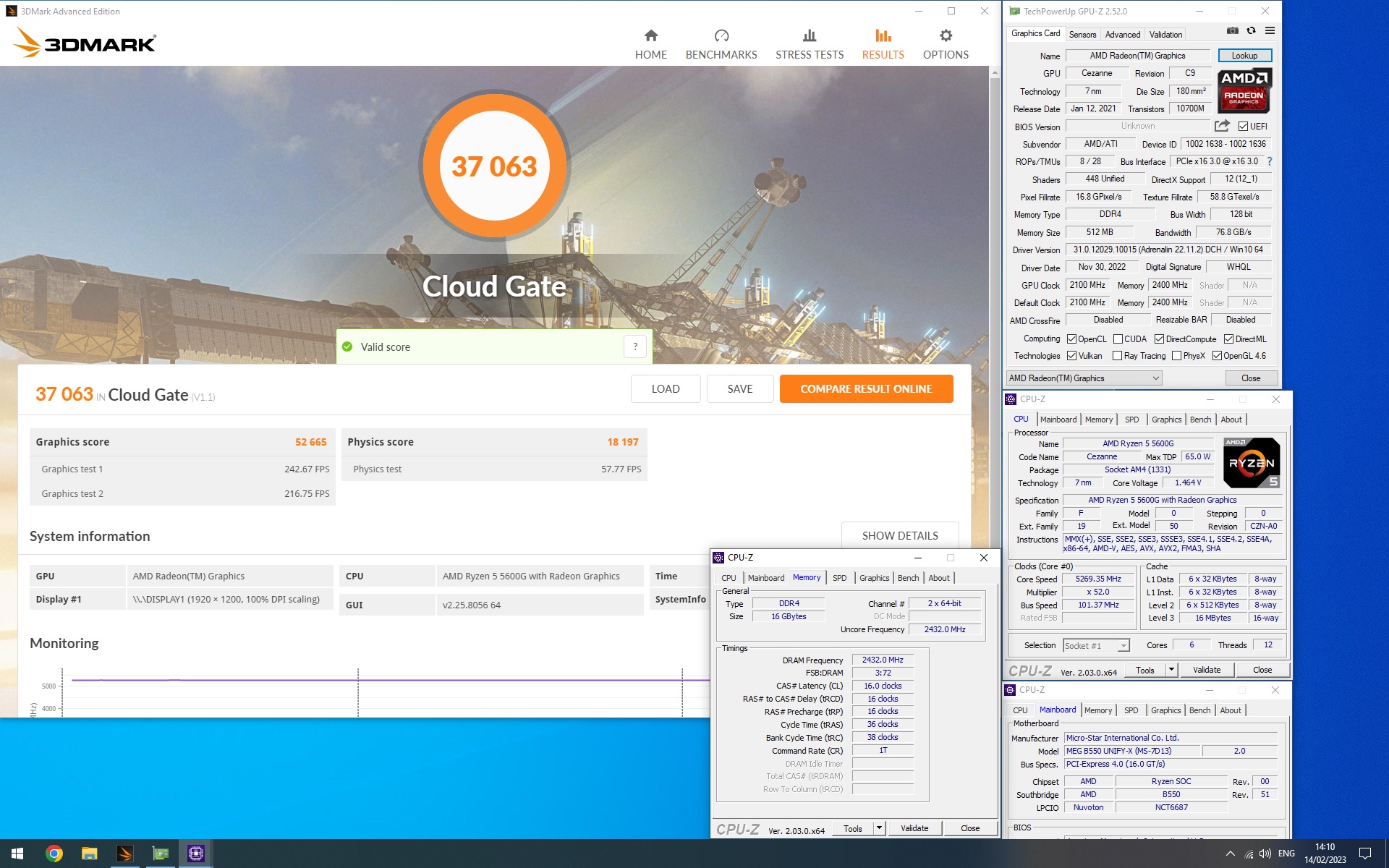This screenshot has width=1389, height=868.
Task: Switch to GPU-Z in the taskbar
Action: pos(160,854)
